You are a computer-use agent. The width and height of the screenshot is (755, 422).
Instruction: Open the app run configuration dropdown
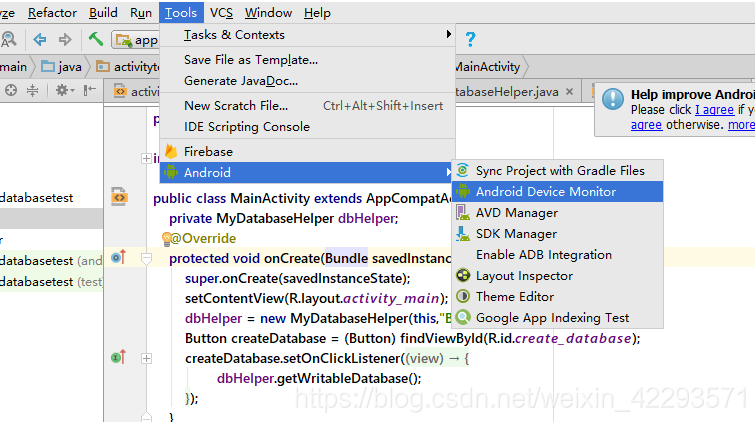coord(136,40)
